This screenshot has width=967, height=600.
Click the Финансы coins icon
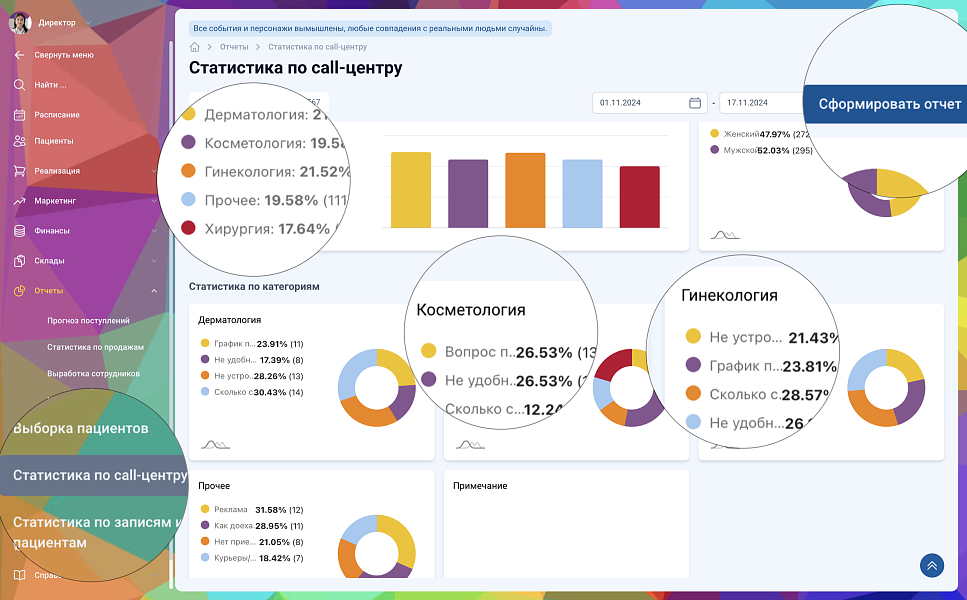point(19,231)
